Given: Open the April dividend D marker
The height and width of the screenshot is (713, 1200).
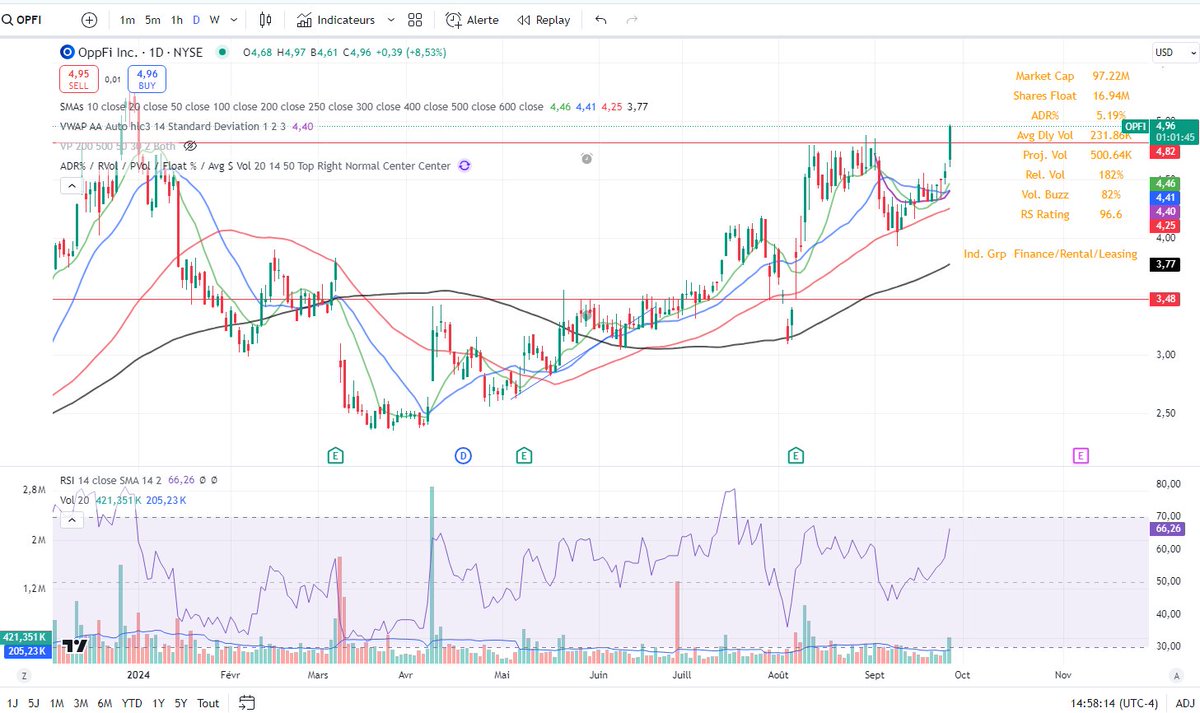Looking at the screenshot, I should 463,456.
